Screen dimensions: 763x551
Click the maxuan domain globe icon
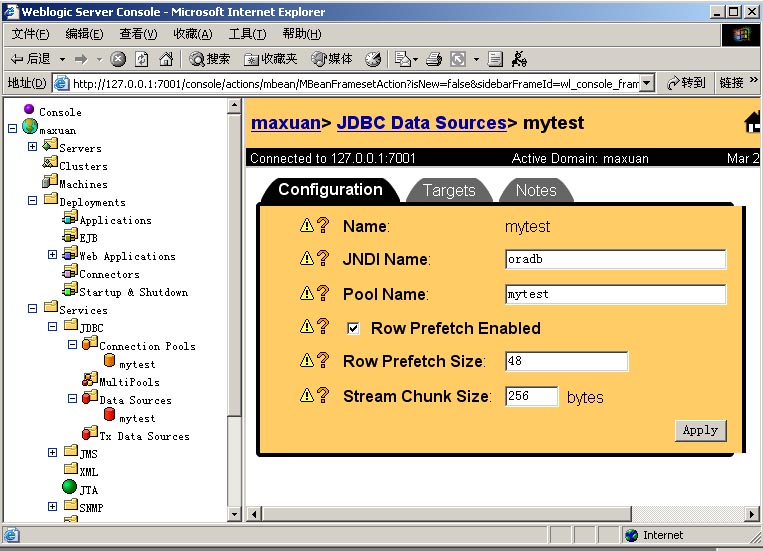[30, 126]
